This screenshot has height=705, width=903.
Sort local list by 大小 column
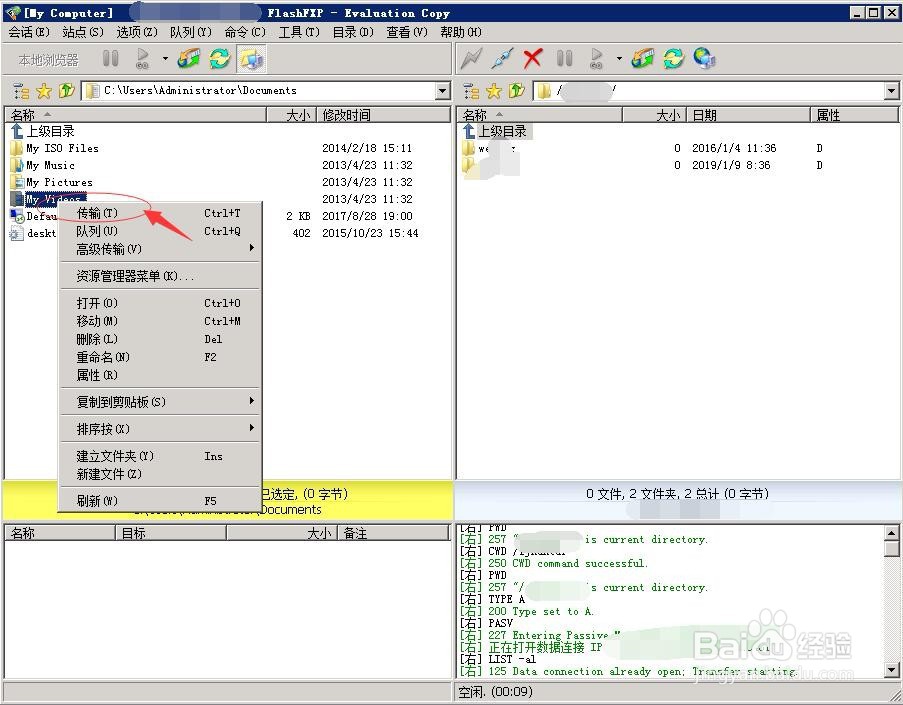[292, 115]
